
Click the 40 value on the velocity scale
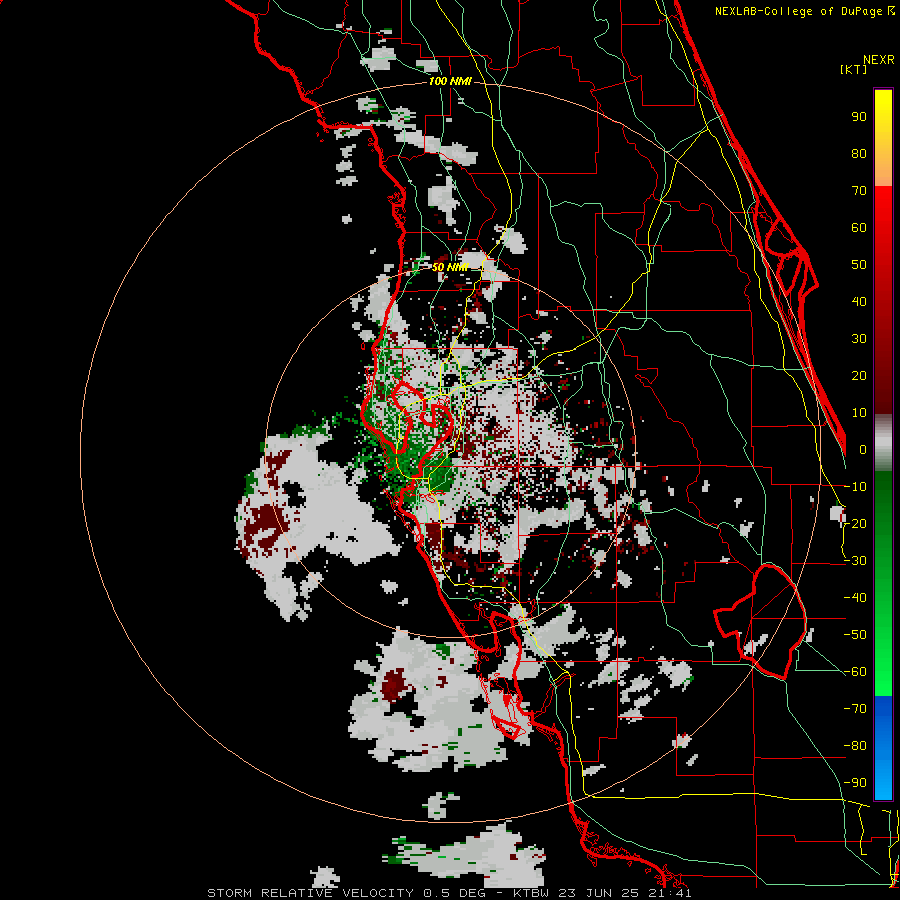[x=859, y=301]
